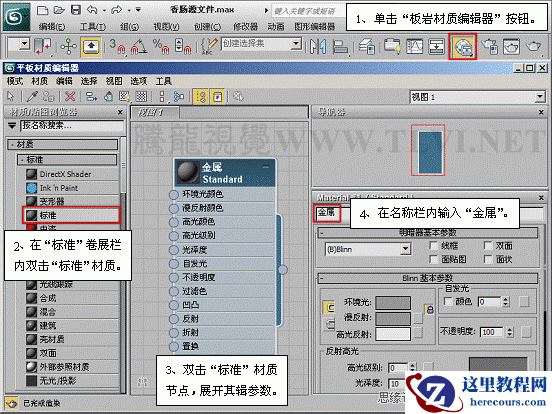Open the 工具 menu in material editor
Viewport: 552px width, 414px height.
pyautogui.click(x=164, y=81)
